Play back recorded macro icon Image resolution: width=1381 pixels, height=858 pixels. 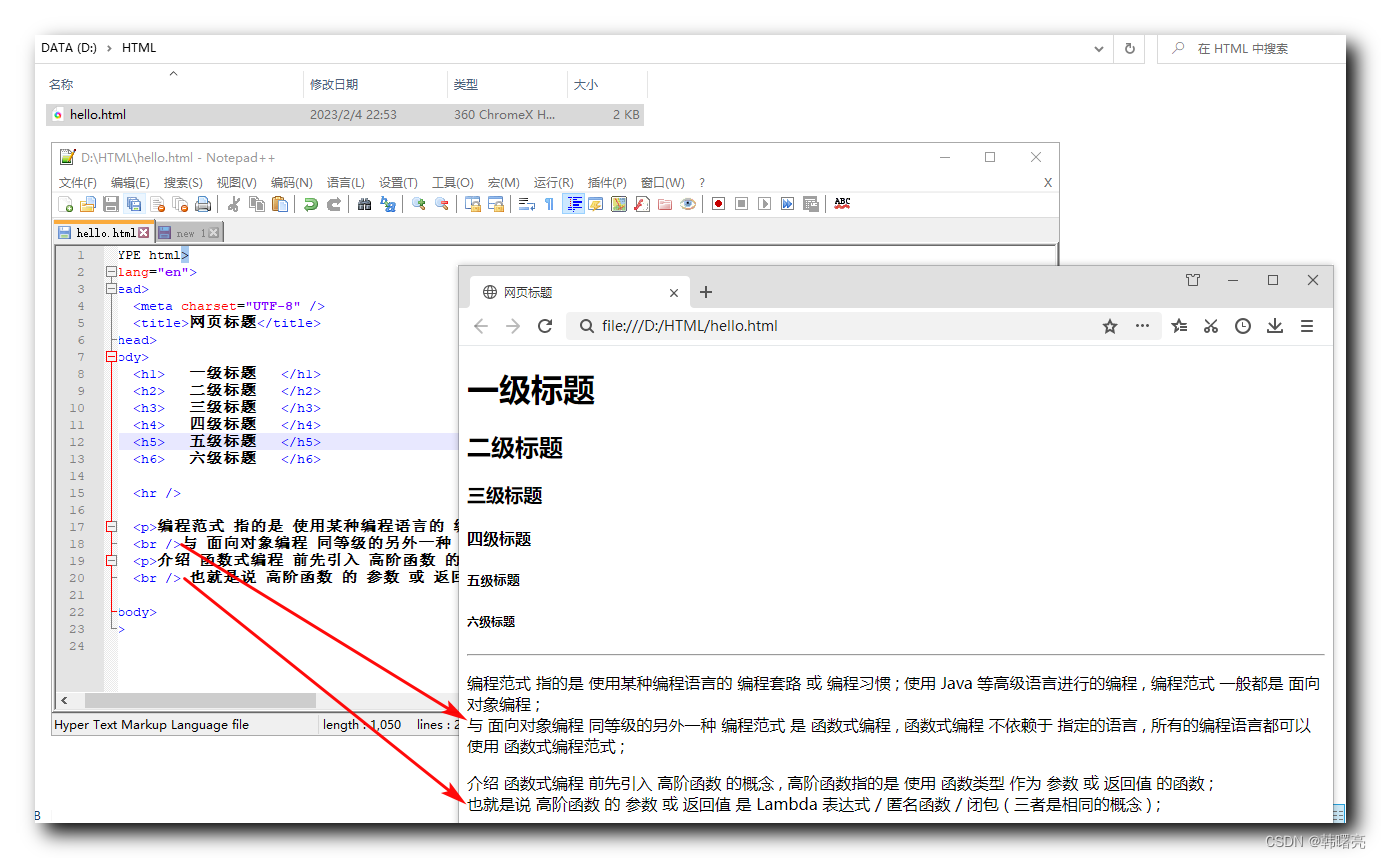pyautogui.click(x=764, y=204)
